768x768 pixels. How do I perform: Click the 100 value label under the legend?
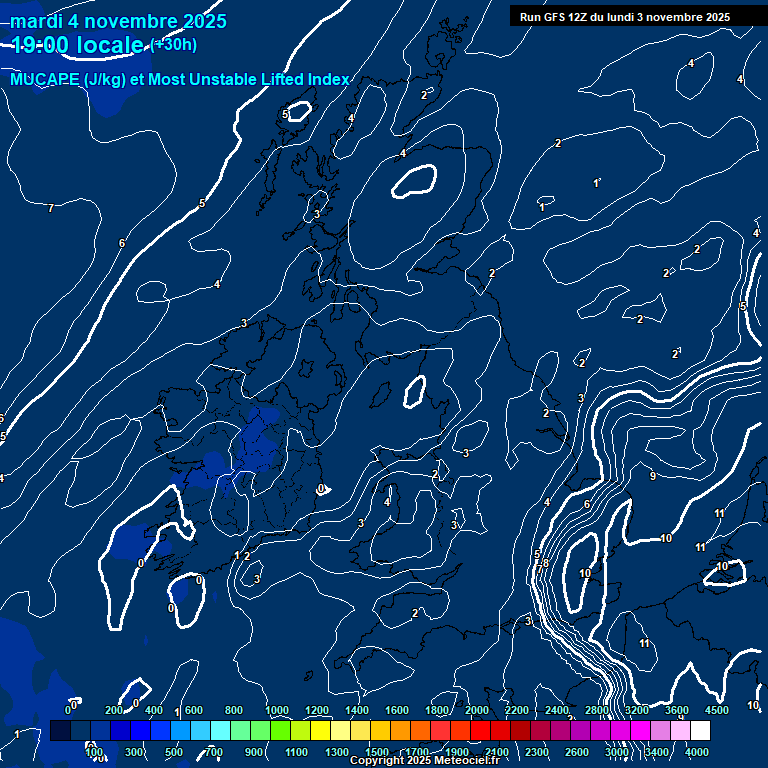point(94,752)
